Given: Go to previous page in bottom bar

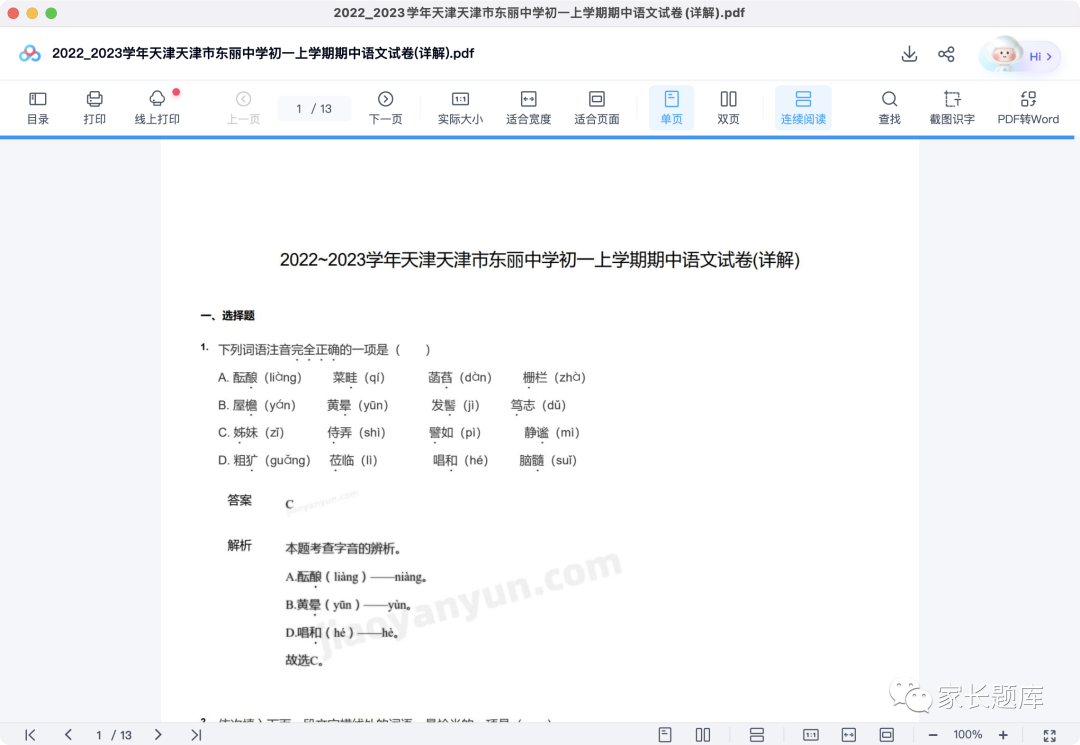Looking at the screenshot, I should point(68,735).
